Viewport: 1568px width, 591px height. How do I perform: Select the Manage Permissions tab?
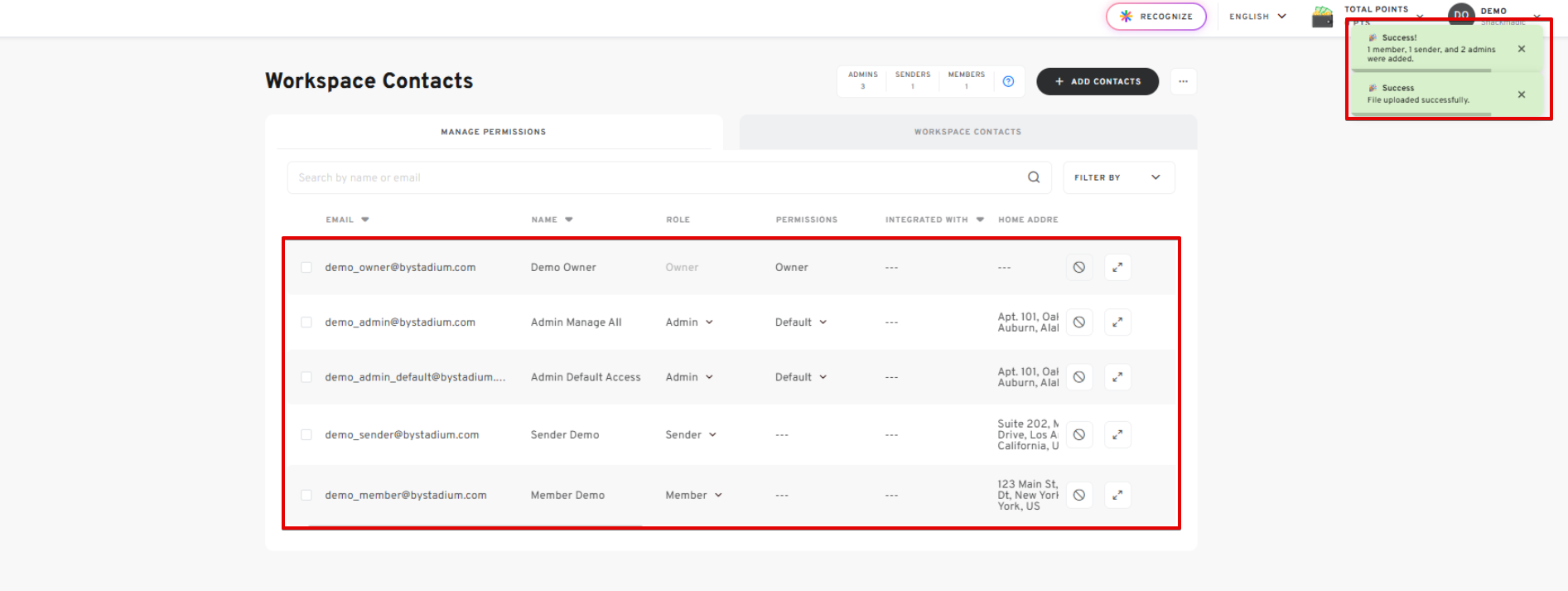[x=493, y=132]
